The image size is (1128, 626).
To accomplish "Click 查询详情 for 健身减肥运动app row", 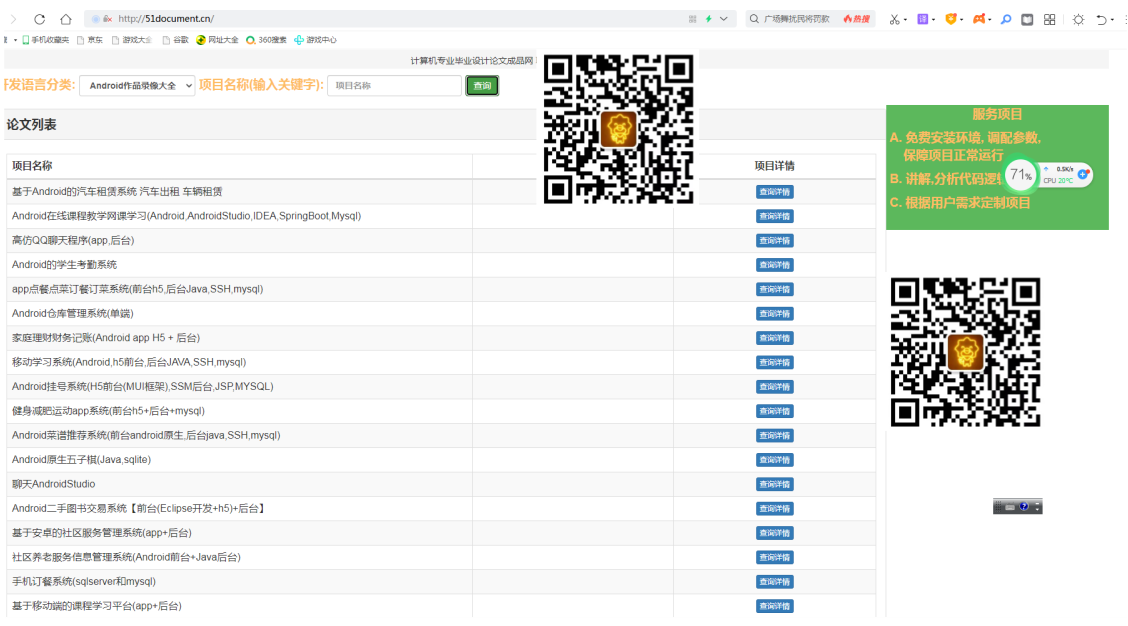I will tap(775, 412).
